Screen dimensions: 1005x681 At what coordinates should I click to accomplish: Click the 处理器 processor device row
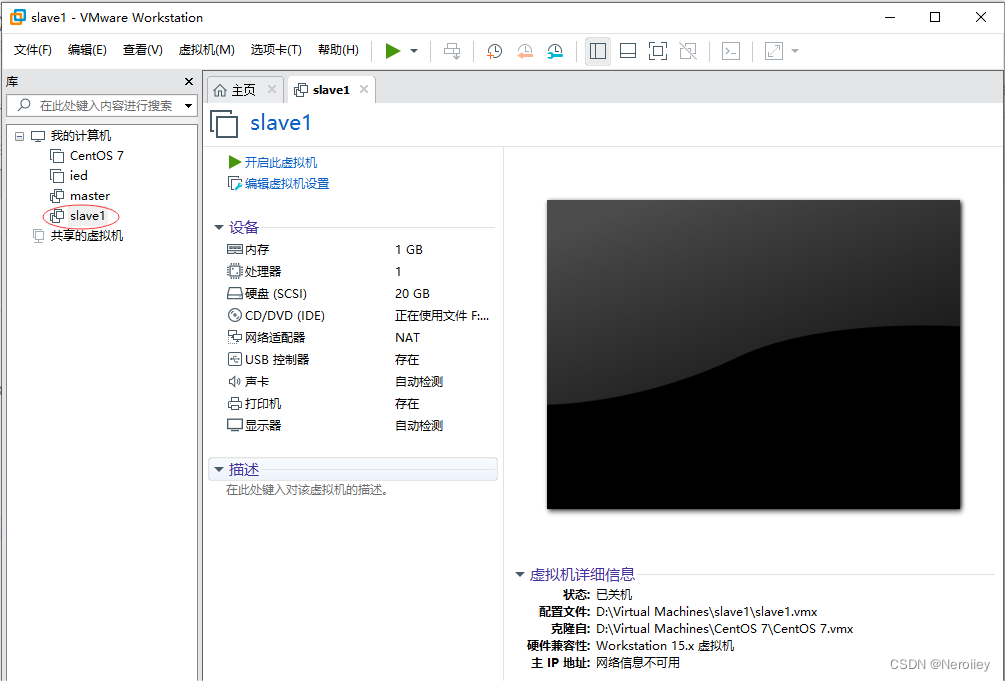point(359,271)
